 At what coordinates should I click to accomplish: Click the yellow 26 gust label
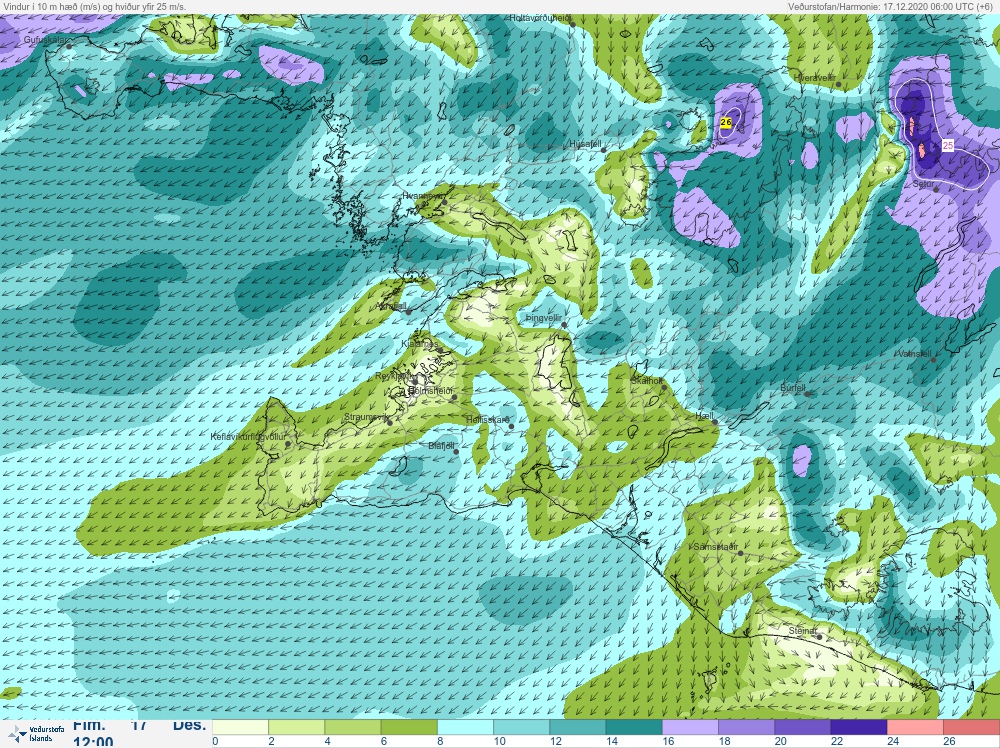click(x=726, y=122)
